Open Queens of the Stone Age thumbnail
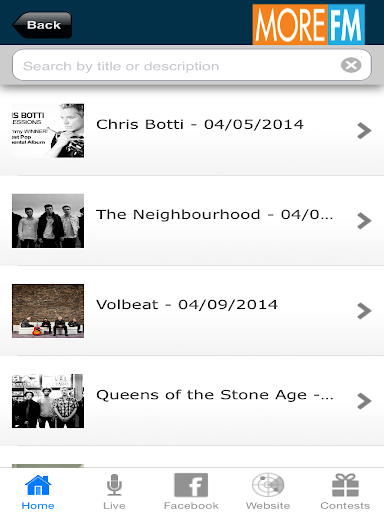384x512 pixels. tap(48, 401)
